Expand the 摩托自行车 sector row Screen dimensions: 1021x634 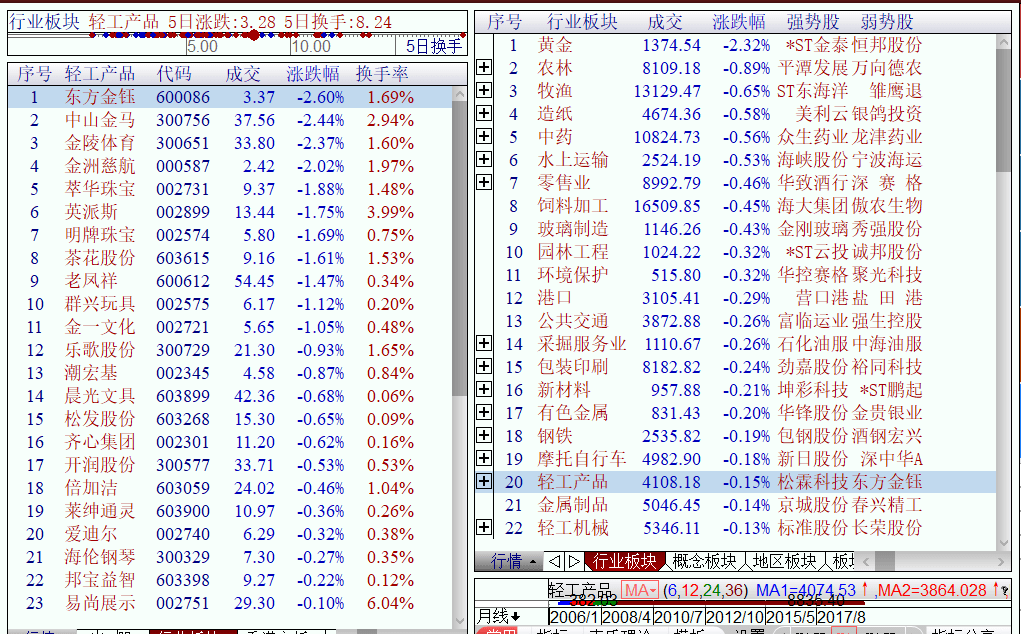[x=484, y=458]
